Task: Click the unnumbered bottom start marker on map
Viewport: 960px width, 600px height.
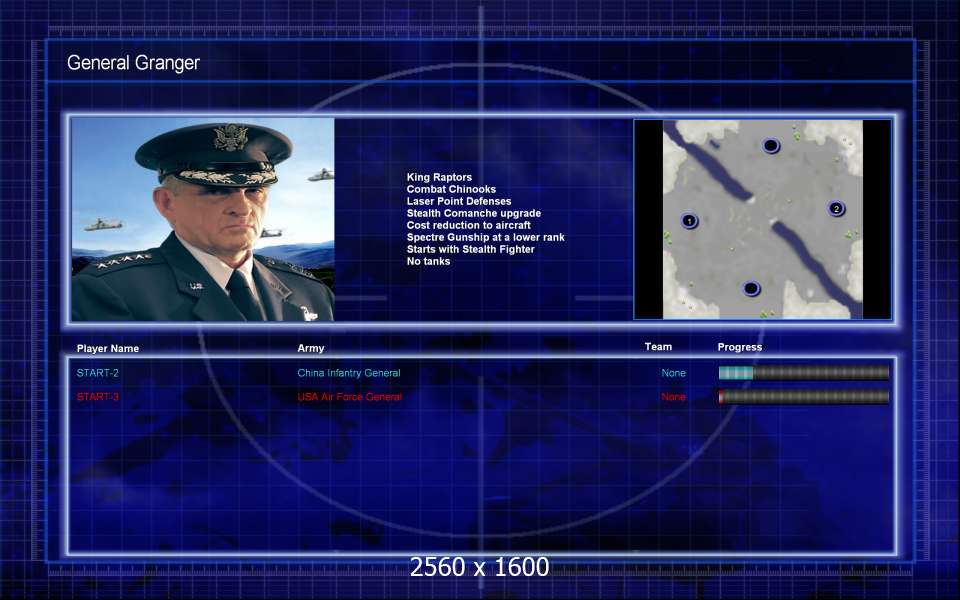Action: click(x=751, y=288)
